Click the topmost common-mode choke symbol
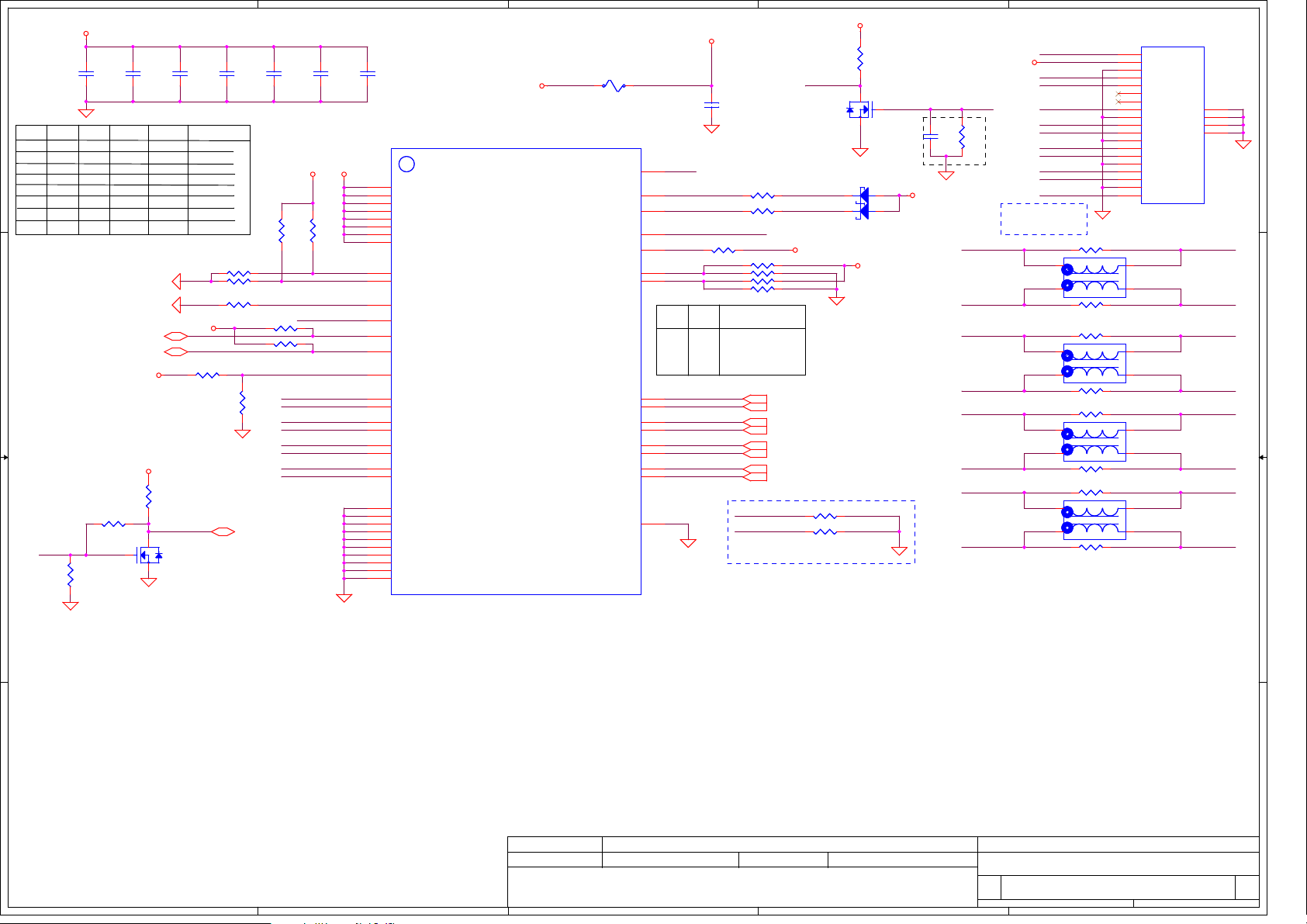The width and height of the screenshot is (1307, 924). tap(1094, 278)
